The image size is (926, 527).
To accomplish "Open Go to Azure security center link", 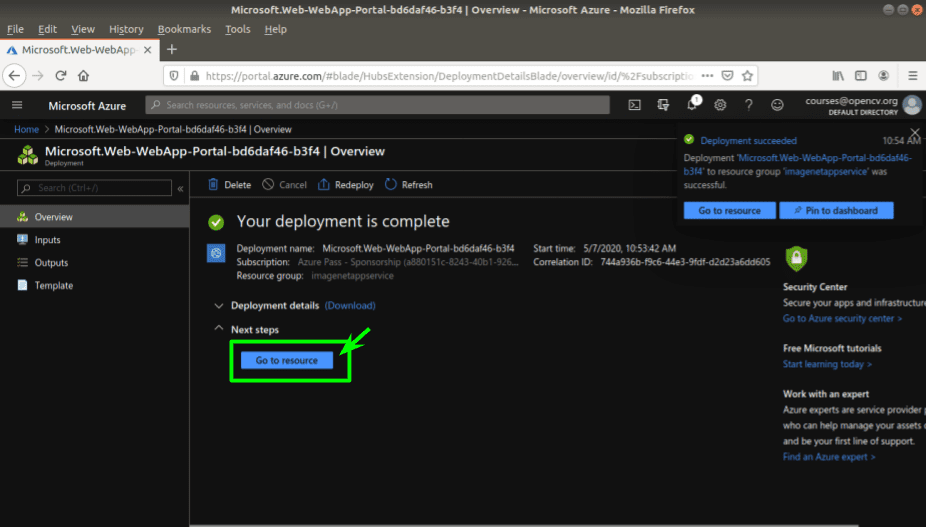I will 842,318.
